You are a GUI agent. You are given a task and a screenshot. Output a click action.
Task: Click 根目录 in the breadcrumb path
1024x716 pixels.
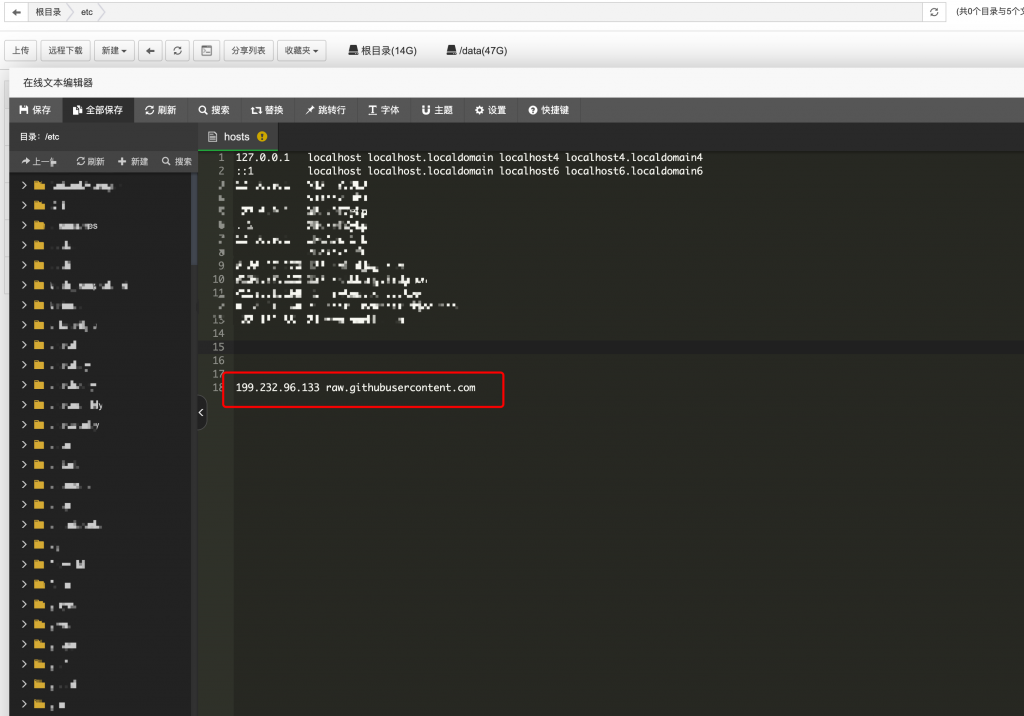[48, 12]
